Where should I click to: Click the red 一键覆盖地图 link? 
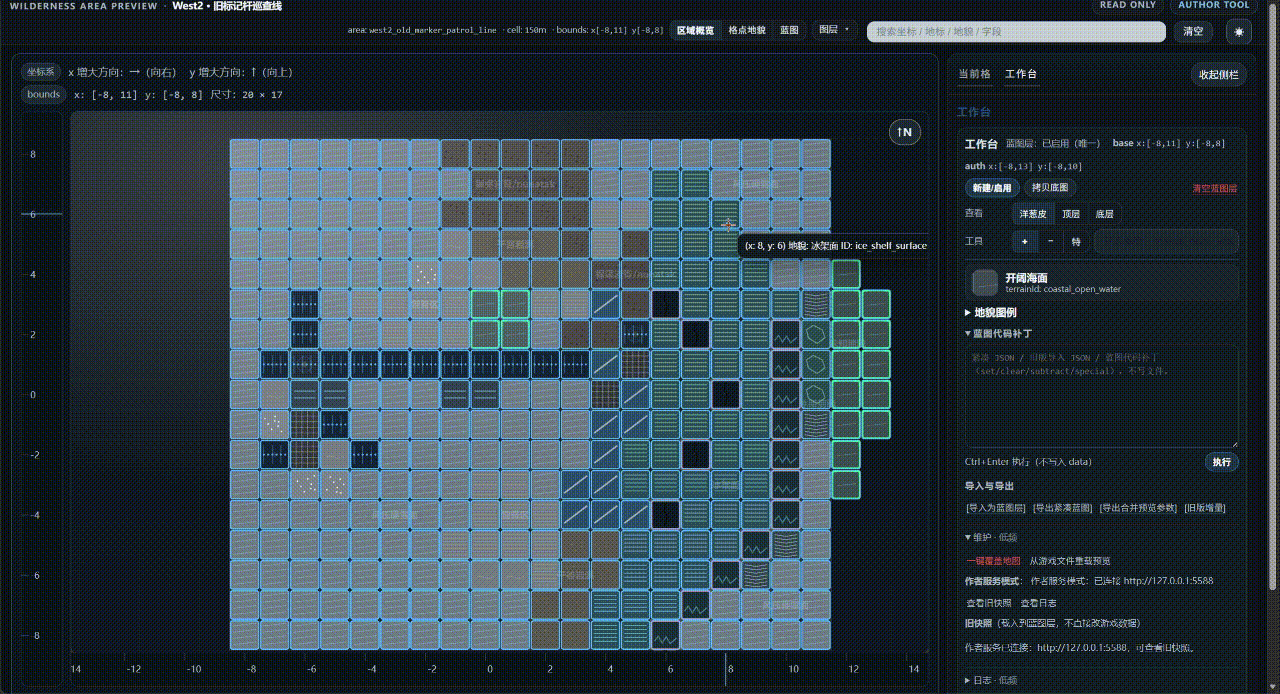click(993, 561)
